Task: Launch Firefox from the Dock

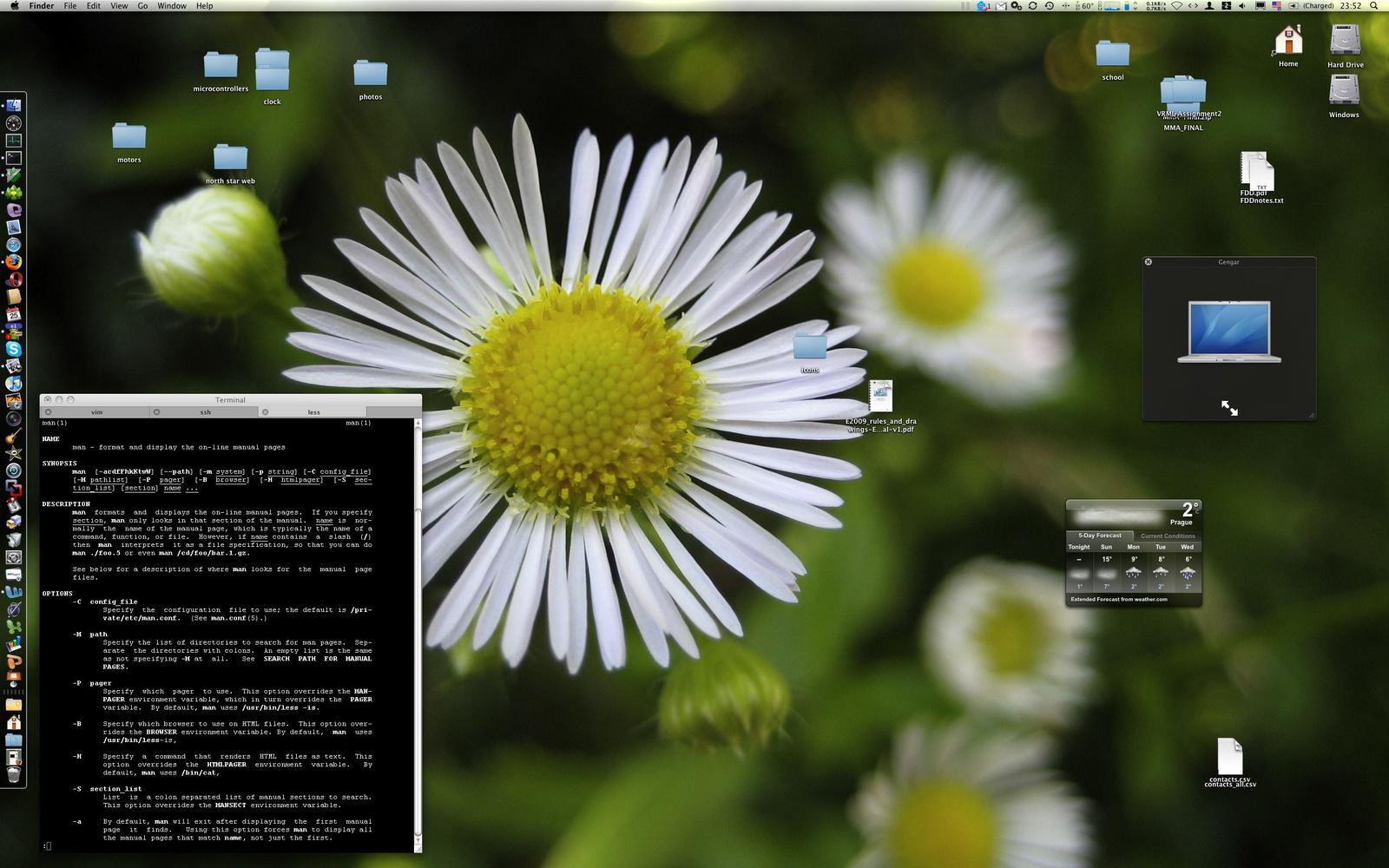Action: coord(14,262)
